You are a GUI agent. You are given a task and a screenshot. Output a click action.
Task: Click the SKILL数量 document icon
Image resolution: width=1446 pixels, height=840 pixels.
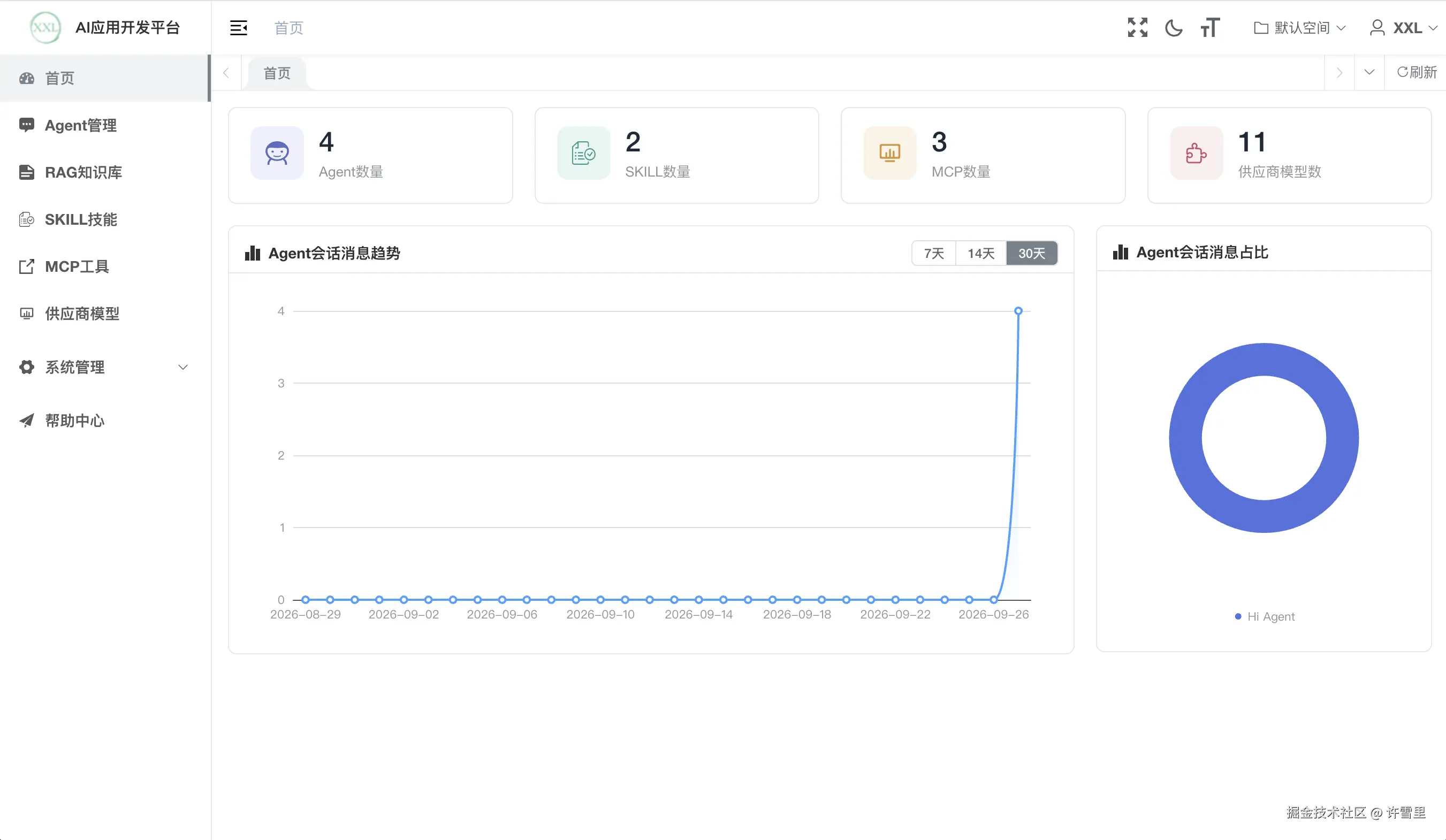pyautogui.click(x=583, y=153)
